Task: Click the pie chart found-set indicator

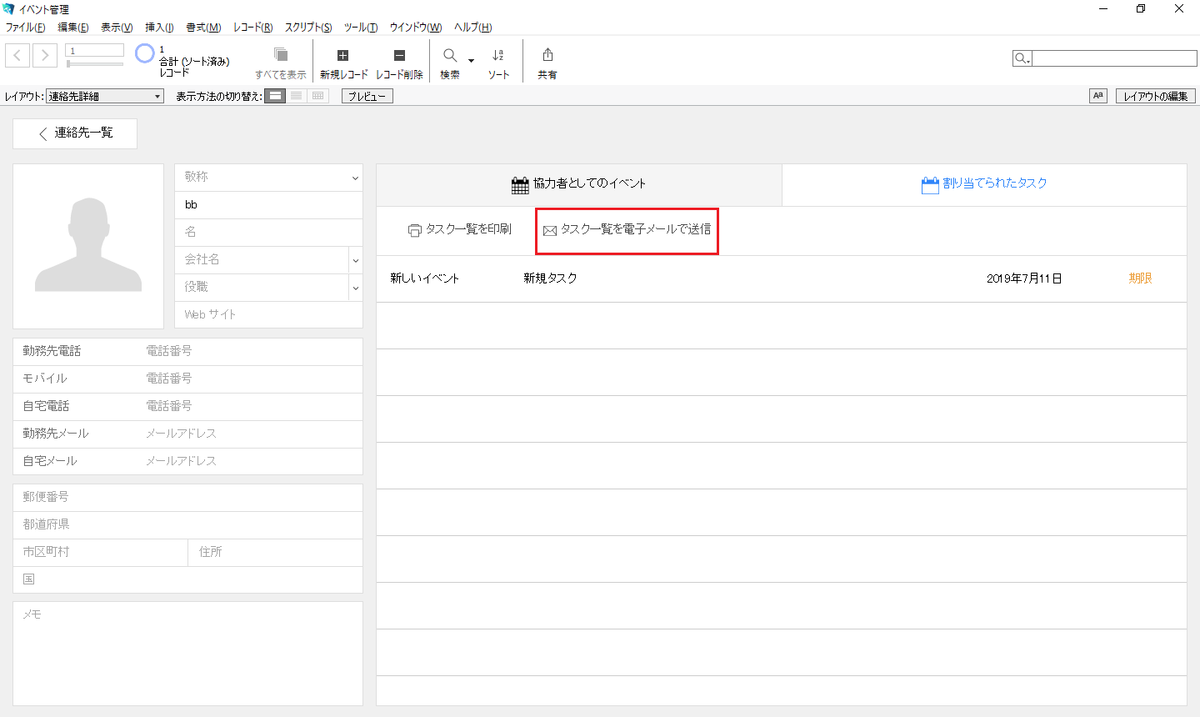Action: click(144, 52)
